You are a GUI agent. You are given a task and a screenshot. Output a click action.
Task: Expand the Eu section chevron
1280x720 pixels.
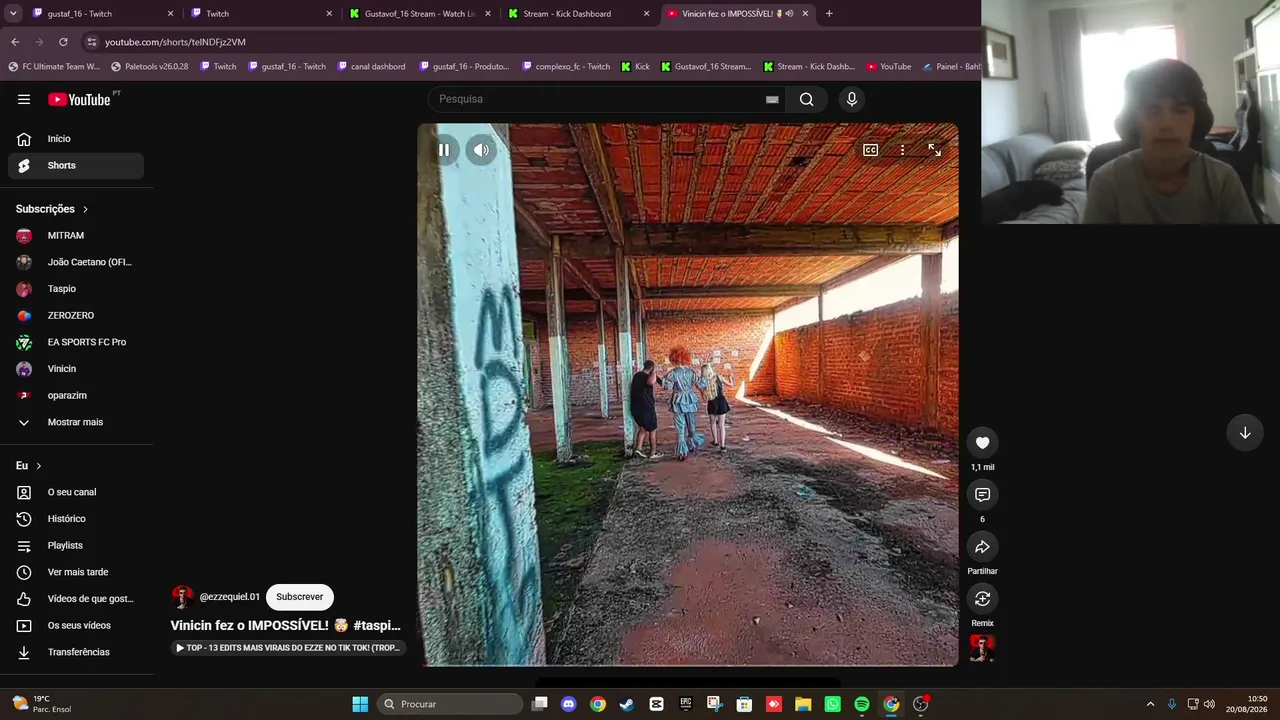[39, 466]
